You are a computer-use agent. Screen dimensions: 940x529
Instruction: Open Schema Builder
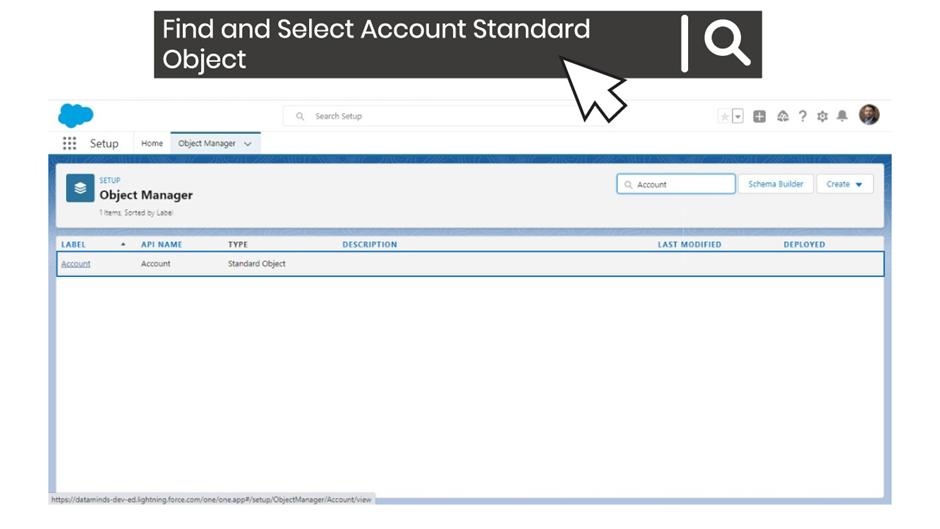(776, 184)
